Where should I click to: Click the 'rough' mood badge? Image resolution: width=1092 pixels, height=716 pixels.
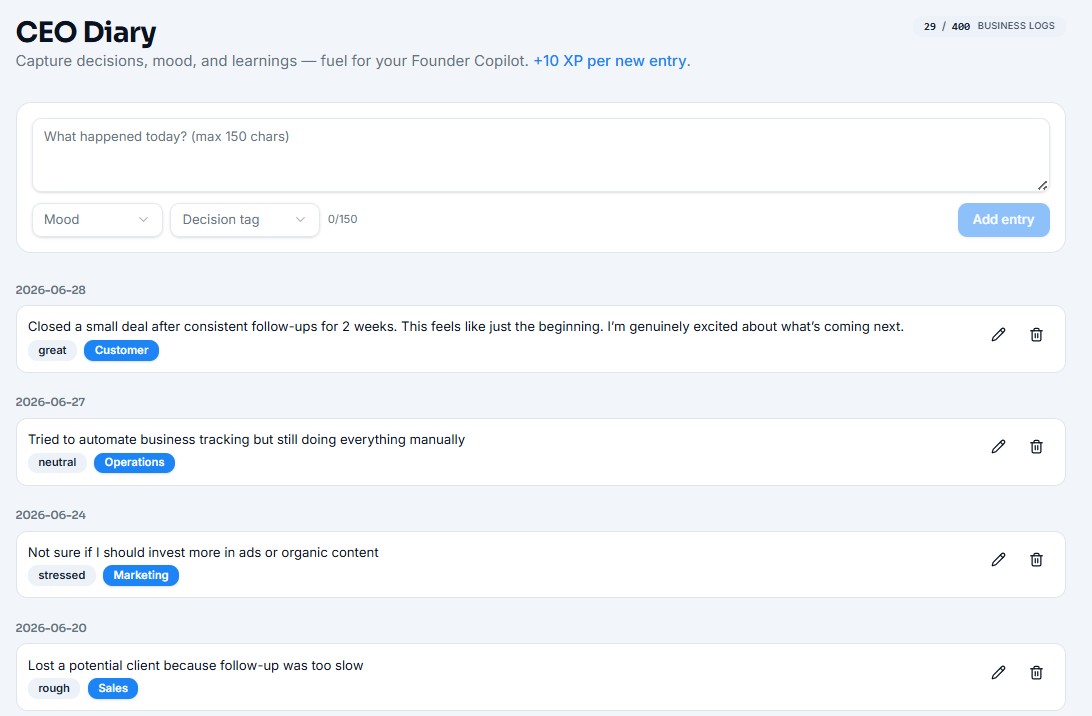[x=54, y=688]
